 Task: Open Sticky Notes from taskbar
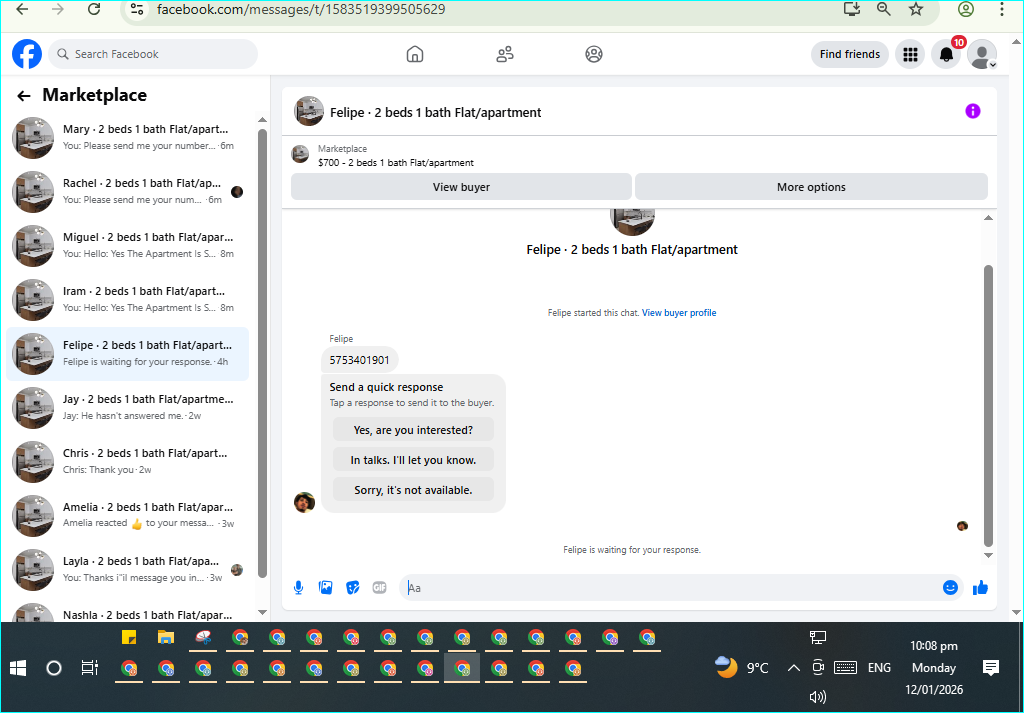pyautogui.click(x=129, y=637)
